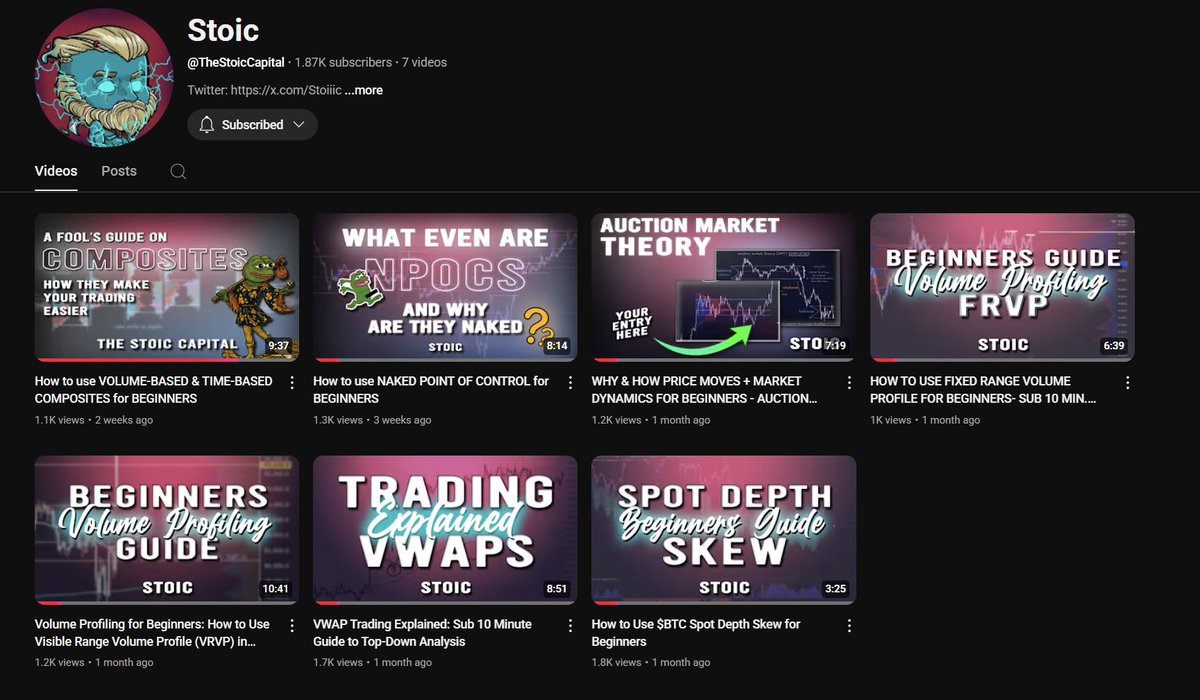This screenshot has height=700, width=1200.
Task: Open three-dot menu for FIXED RANGE VOLUME PROFILE video
Action: pos(1127,382)
